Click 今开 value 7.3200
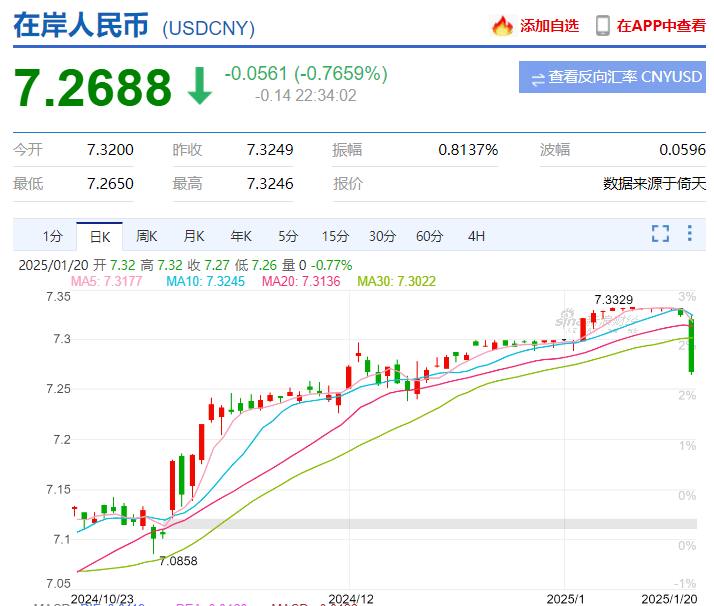The image size is (714, 606). pos(110,150)
